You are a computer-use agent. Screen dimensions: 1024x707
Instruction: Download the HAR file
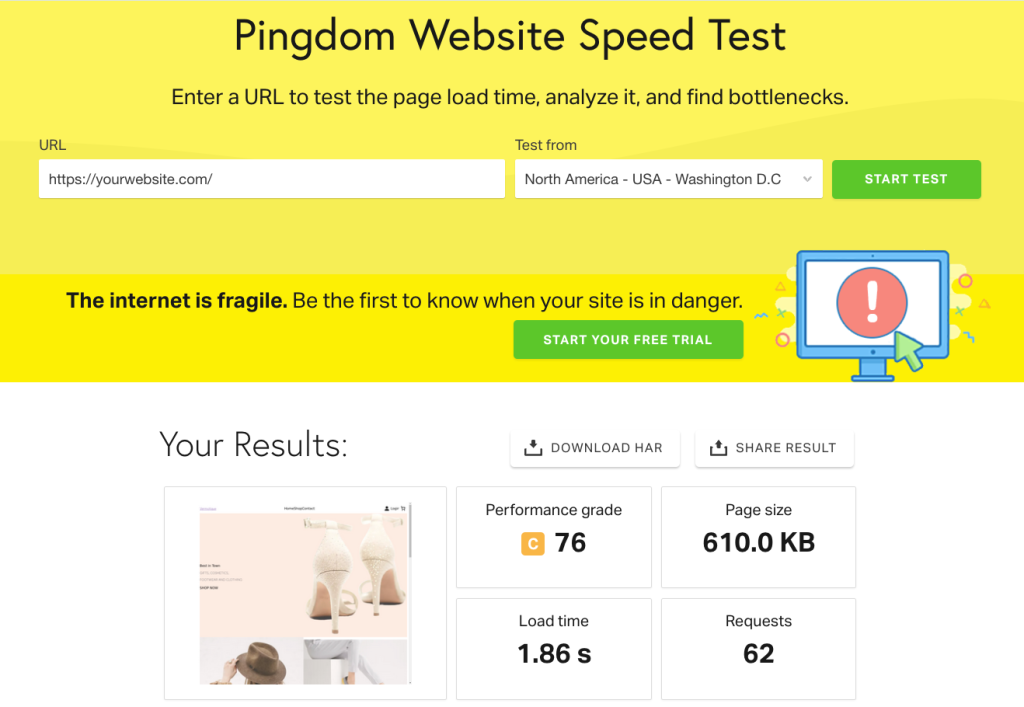594,447
